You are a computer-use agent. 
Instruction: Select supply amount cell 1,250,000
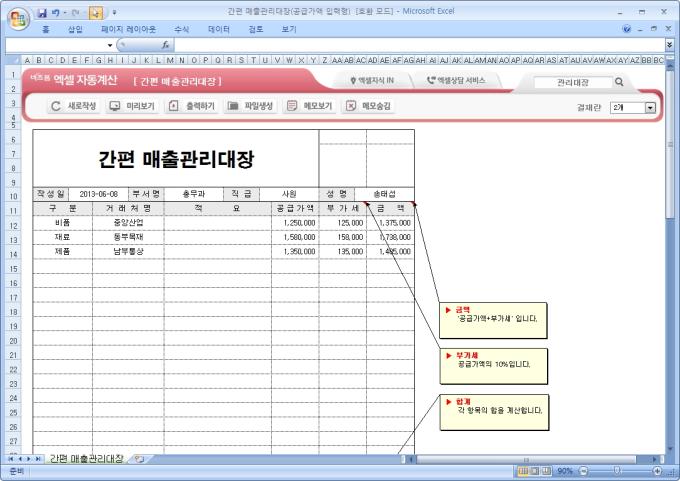coord(295,223)
